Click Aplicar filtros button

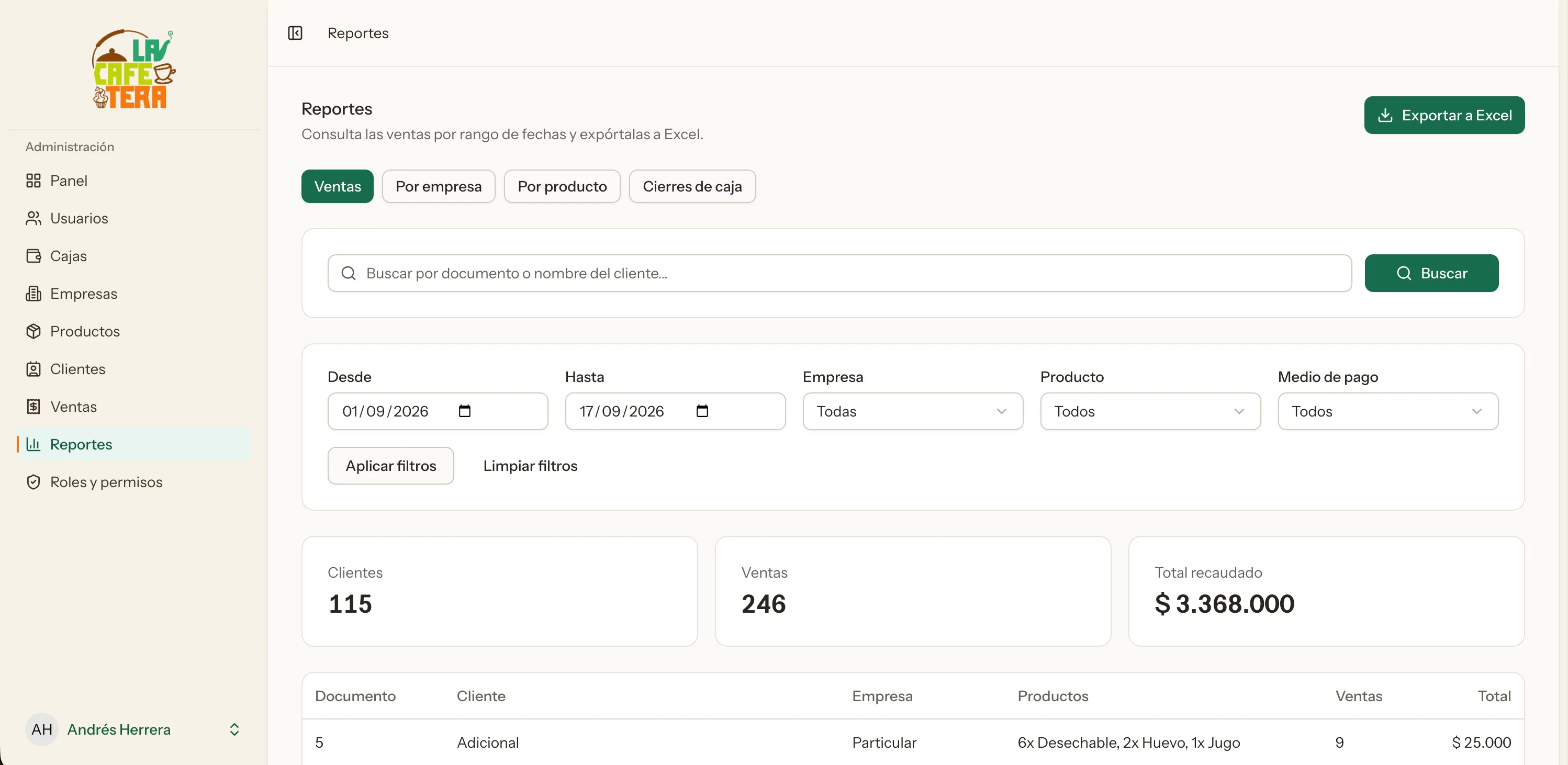pos(391,466)
